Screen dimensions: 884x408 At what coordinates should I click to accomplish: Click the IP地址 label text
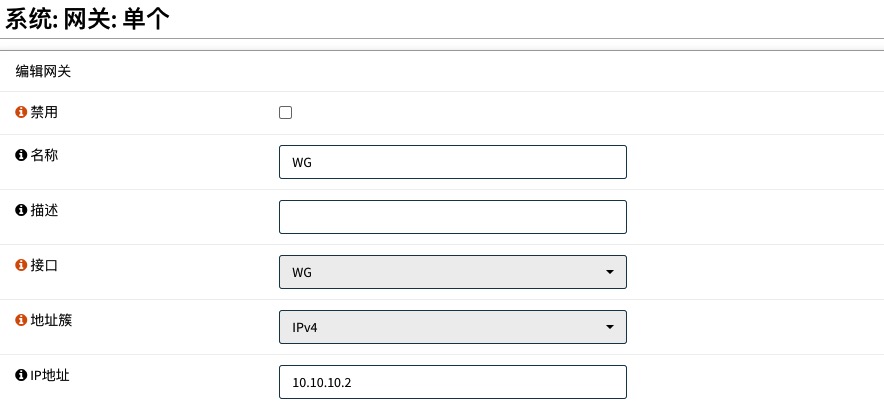(49, 375)
